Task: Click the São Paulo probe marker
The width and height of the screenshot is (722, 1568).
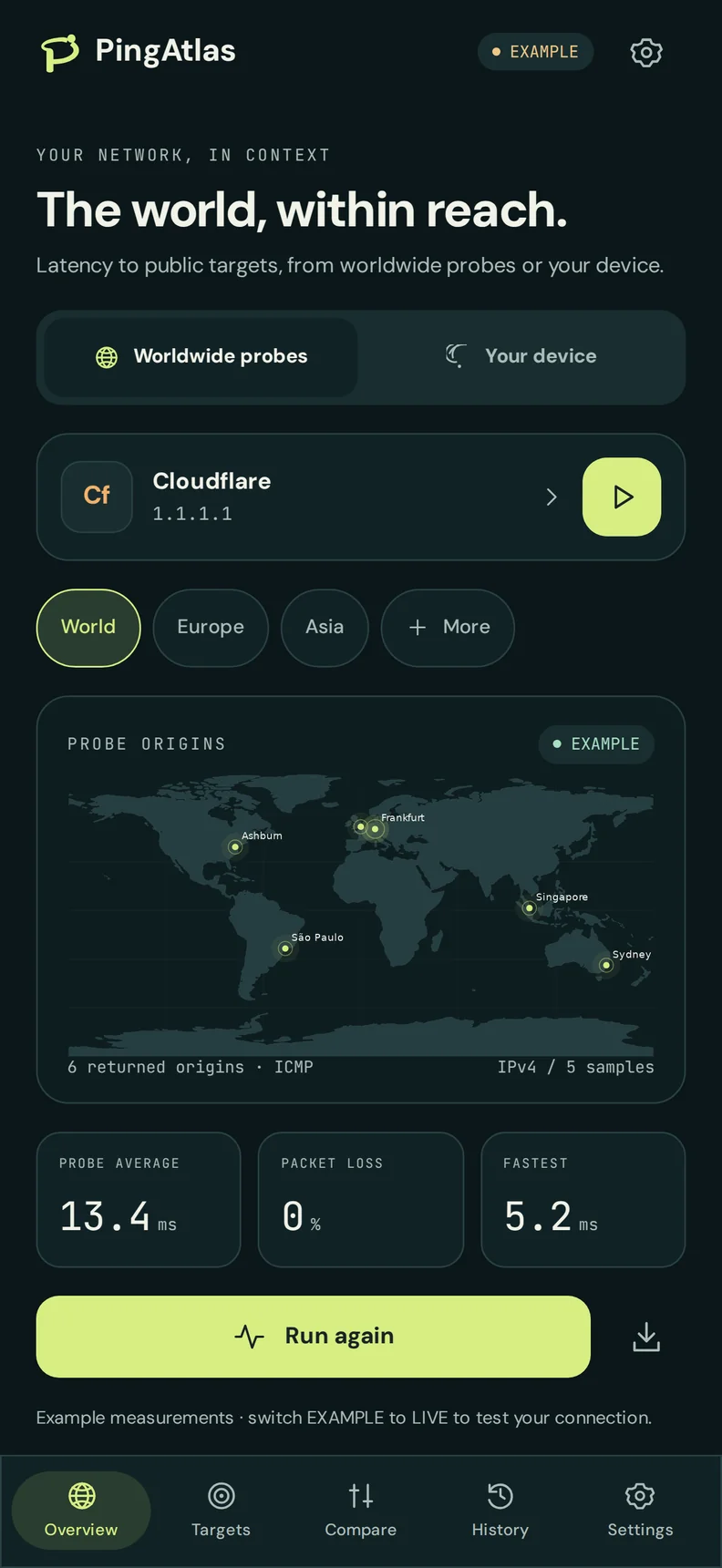Action: point(285,949)
